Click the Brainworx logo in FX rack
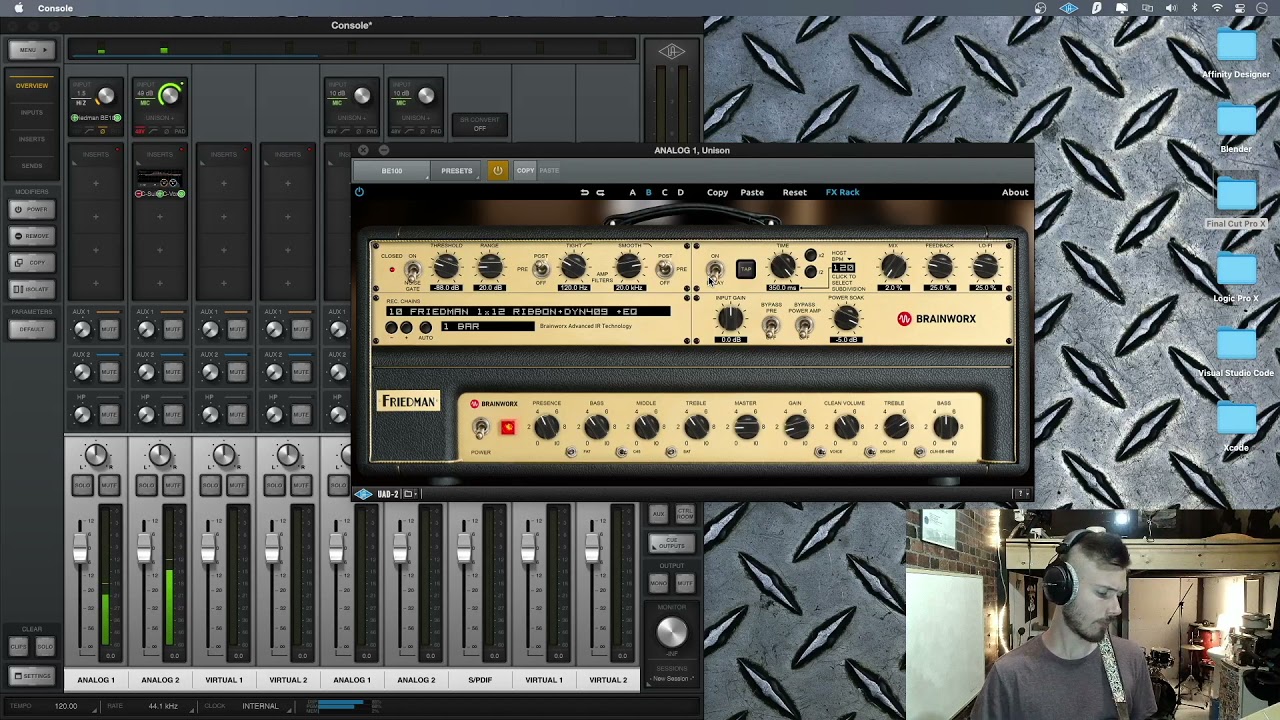Screen dimensions: 1280x720 (x=936, y=319)
